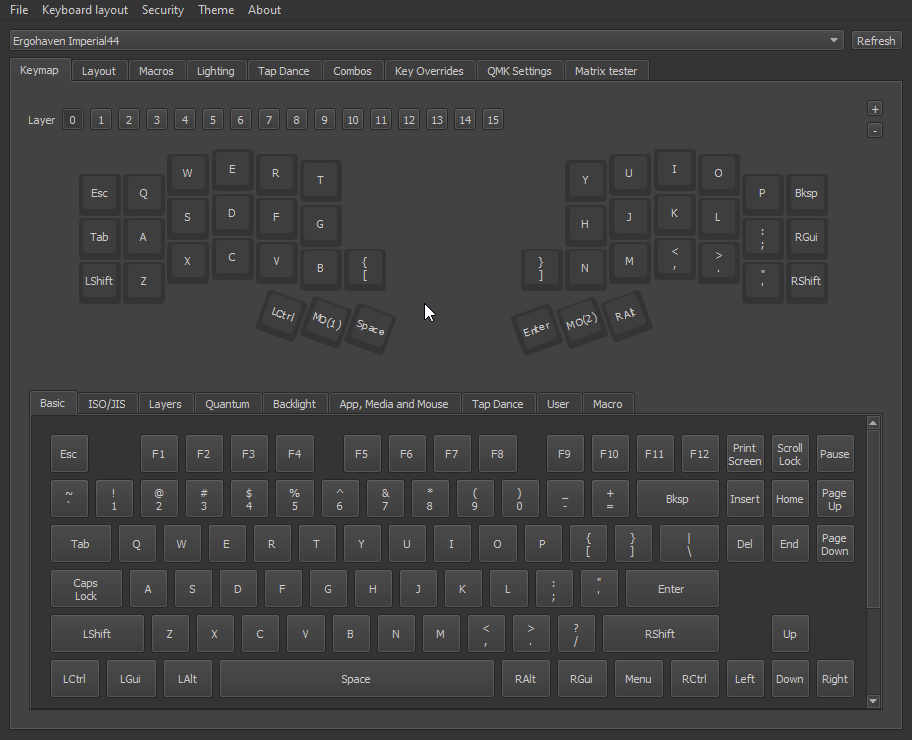Viewport: 912px width, 740px height.
Task: Open the Backlight keycode tab
Action: click(x=294, y=404)
